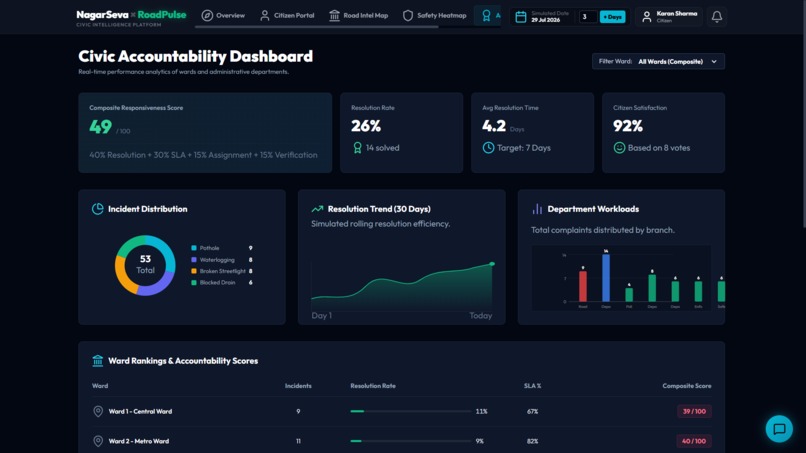Screen dimensions: 806x453
Task: Click the pie chart icon beside Incident Distribution
Action: point(97,209)
